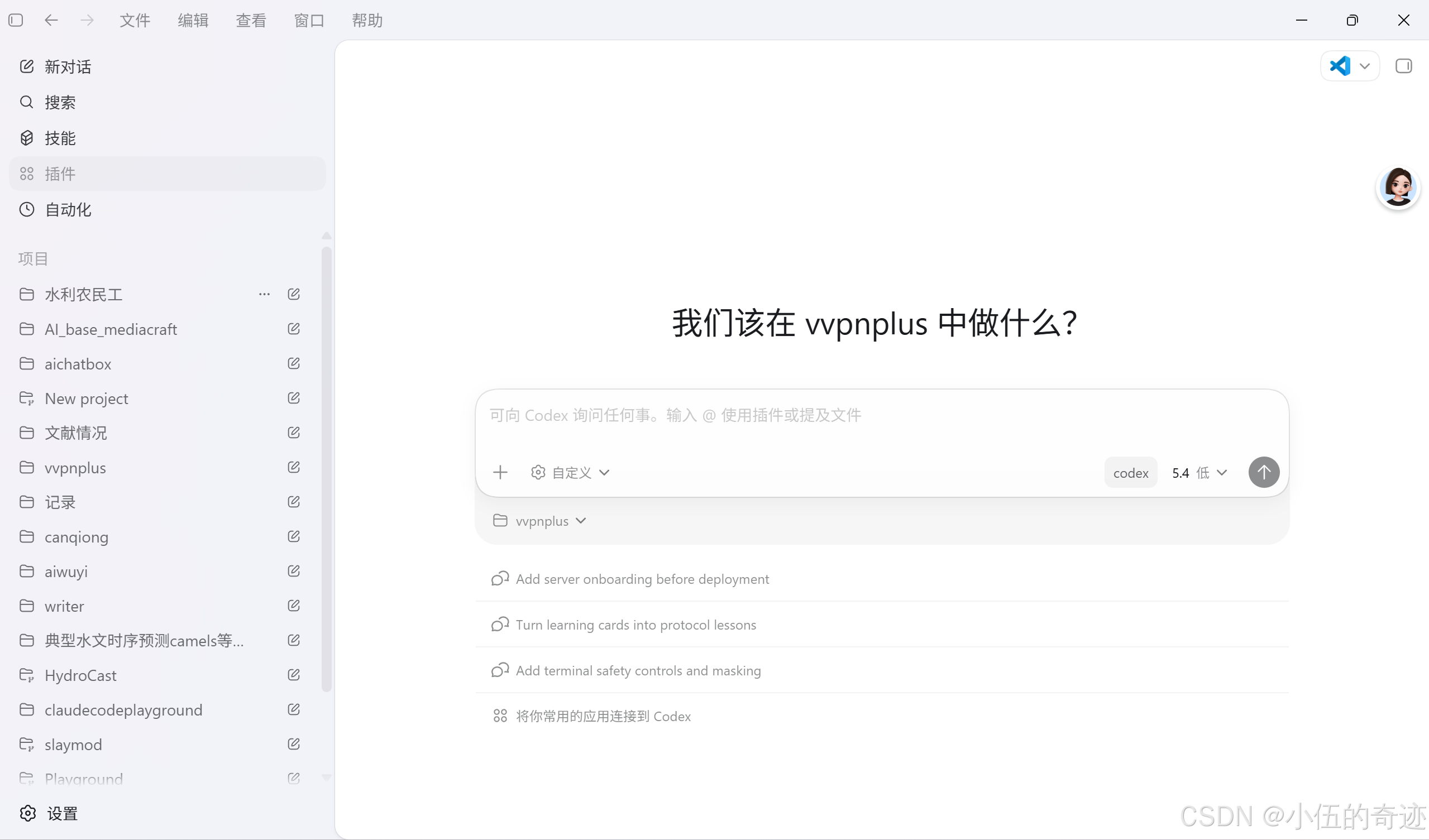Start new chat in 记录
The width and height of the screenshot is (1429, 840).
pyautogui.click(x=294, y=502)
